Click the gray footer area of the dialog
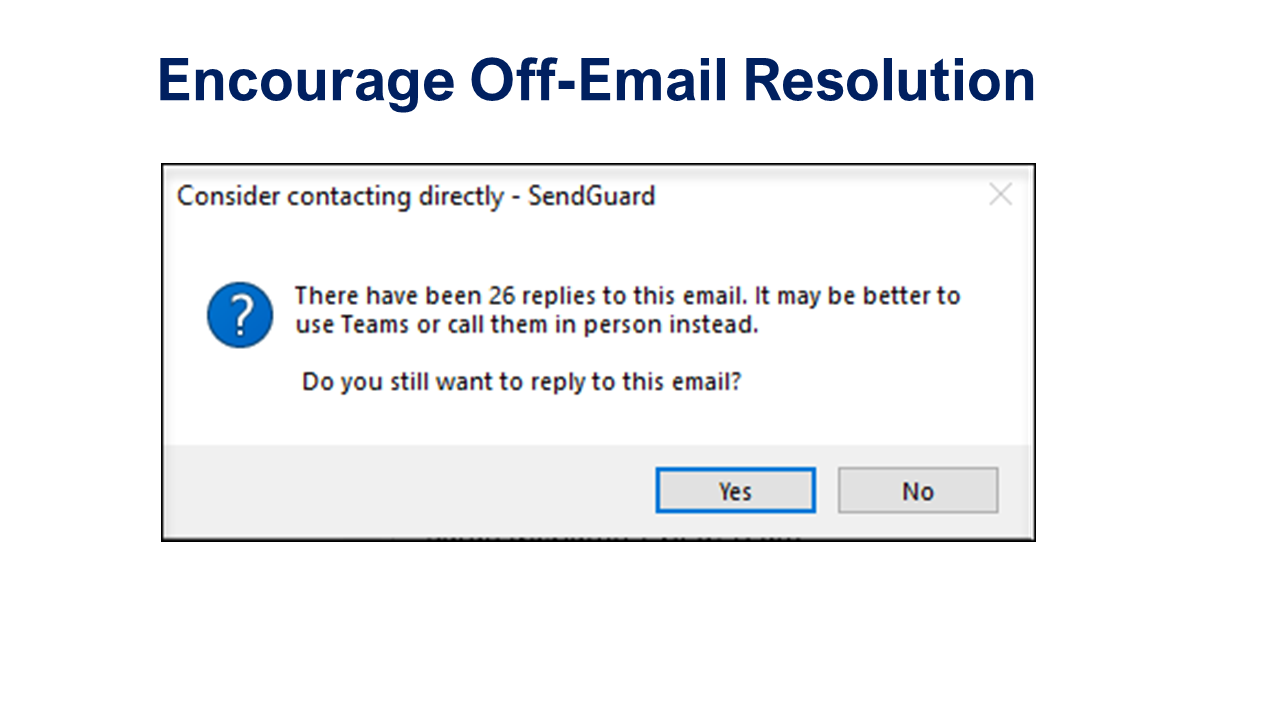1280x720 pixels. click(400, 492)
